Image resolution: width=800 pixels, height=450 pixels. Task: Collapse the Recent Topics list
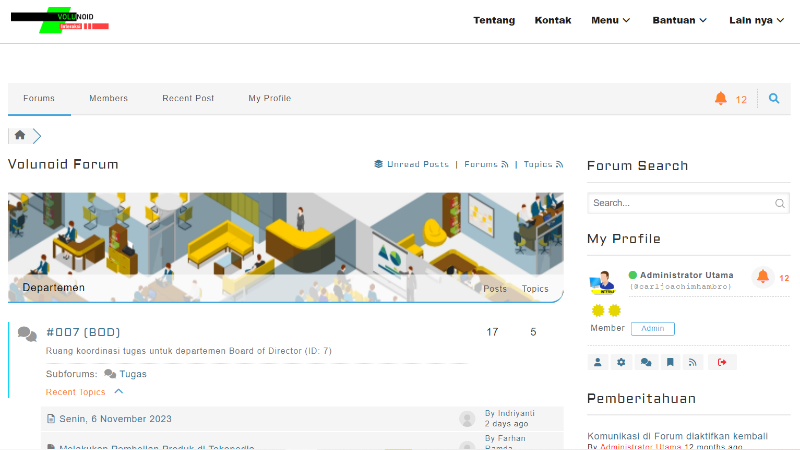(119, 392)
